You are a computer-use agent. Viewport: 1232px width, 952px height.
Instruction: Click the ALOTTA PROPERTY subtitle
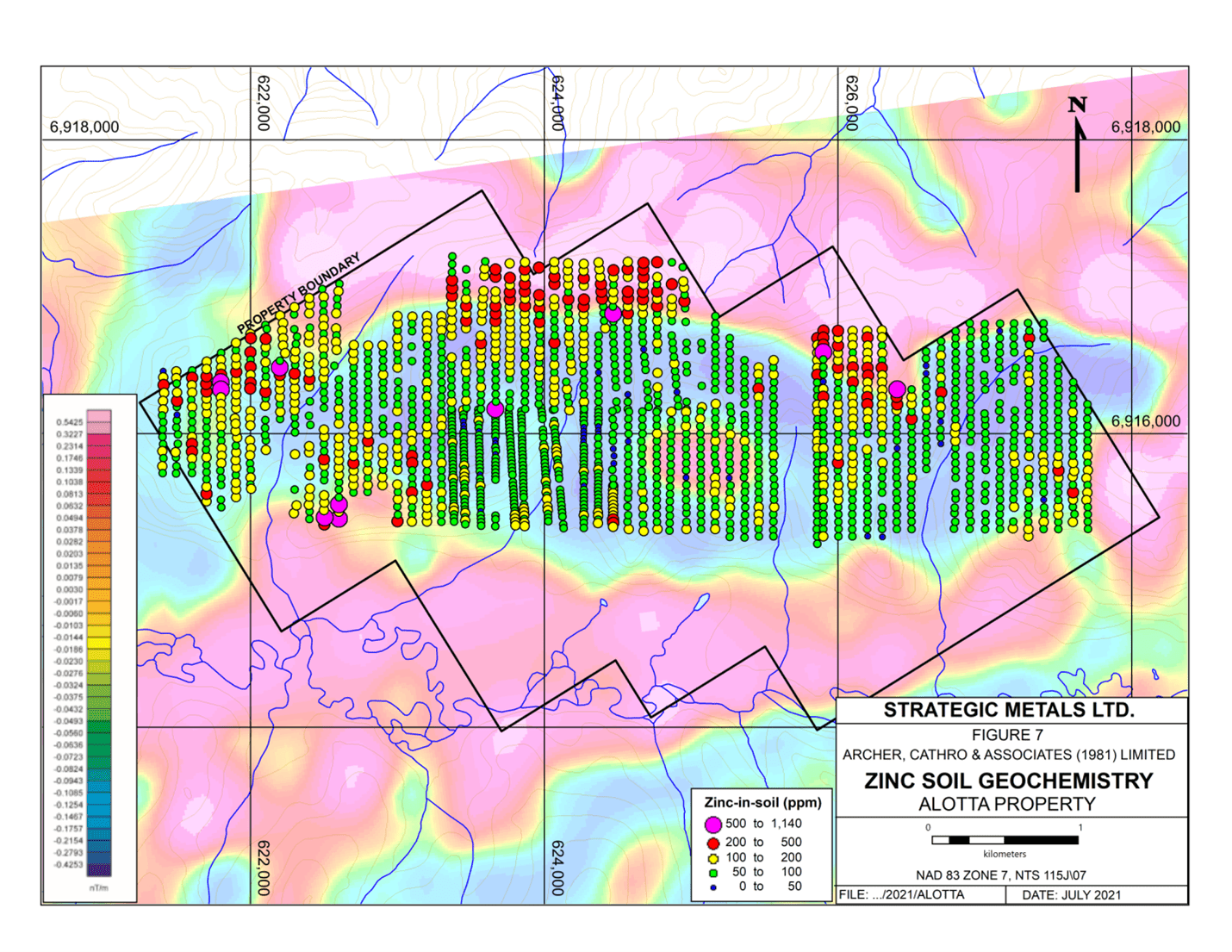(1007, 804)
